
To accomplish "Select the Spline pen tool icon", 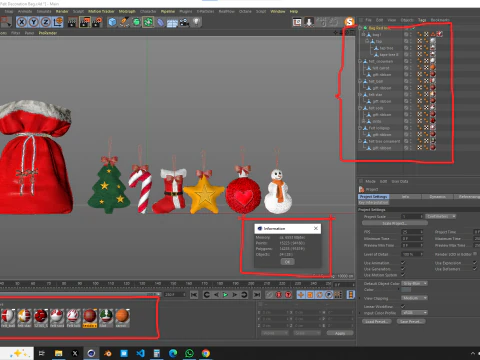I will (x=124, y=22).
